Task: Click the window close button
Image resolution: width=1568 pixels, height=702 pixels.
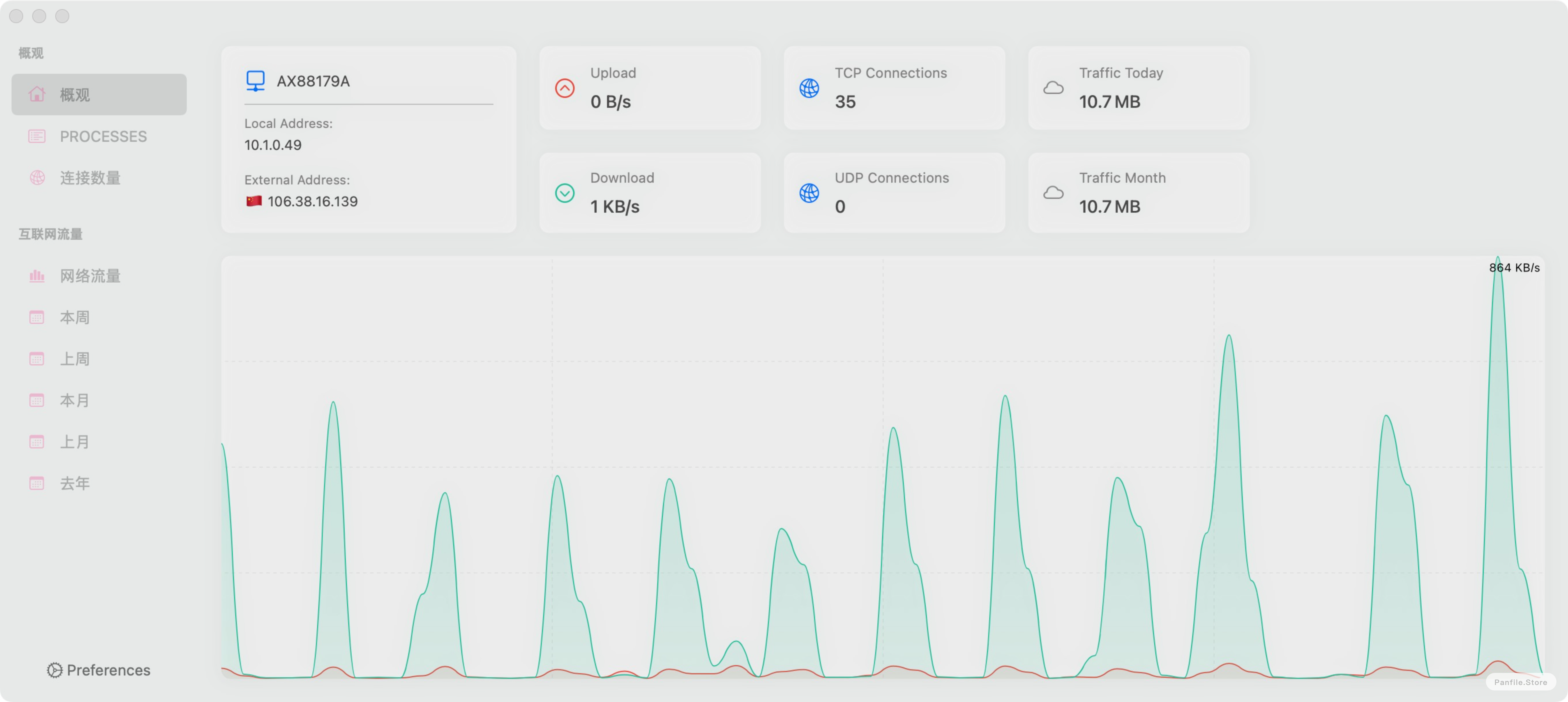Action: pyautogui.click(x=16, y=16)
